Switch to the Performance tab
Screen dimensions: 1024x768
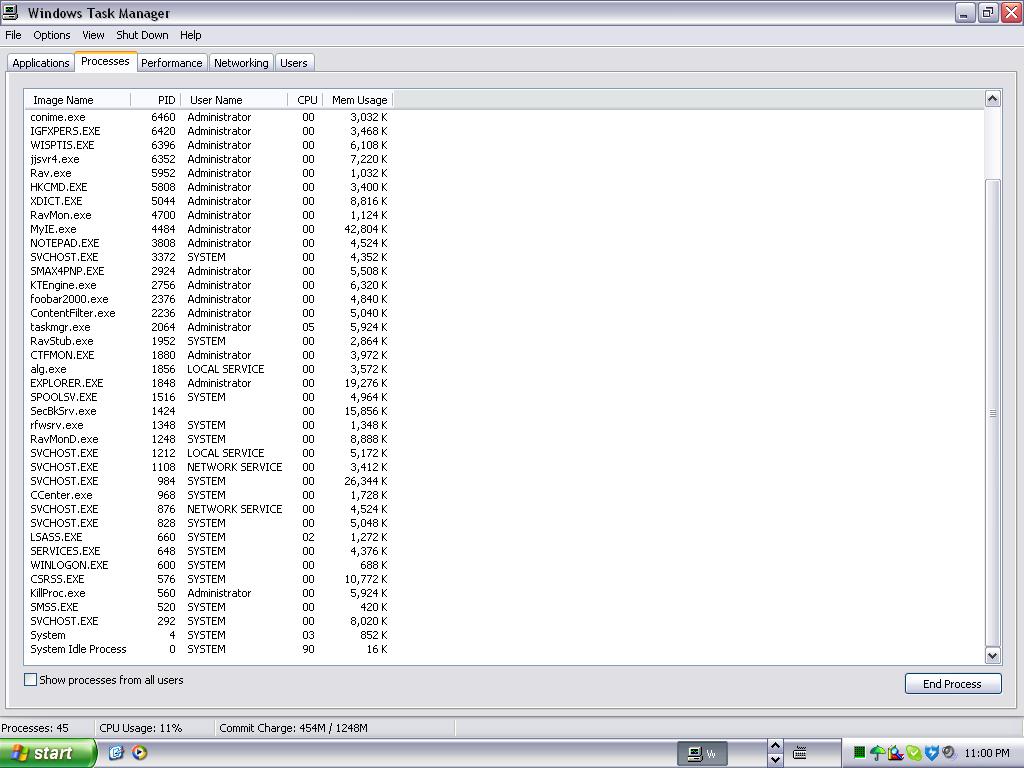172,63
